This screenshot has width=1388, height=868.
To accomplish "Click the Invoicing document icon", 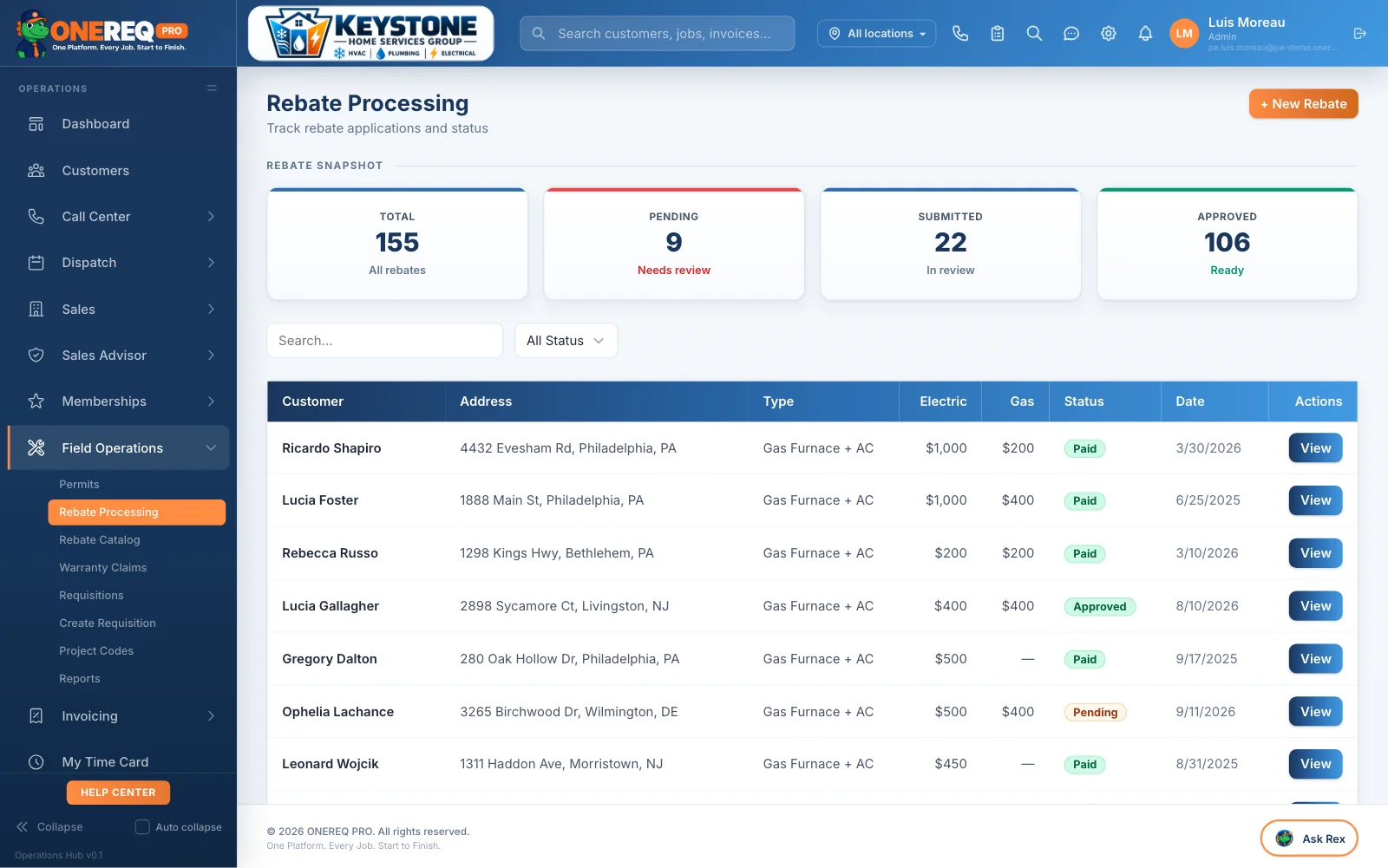I will [x=36, y=716].
